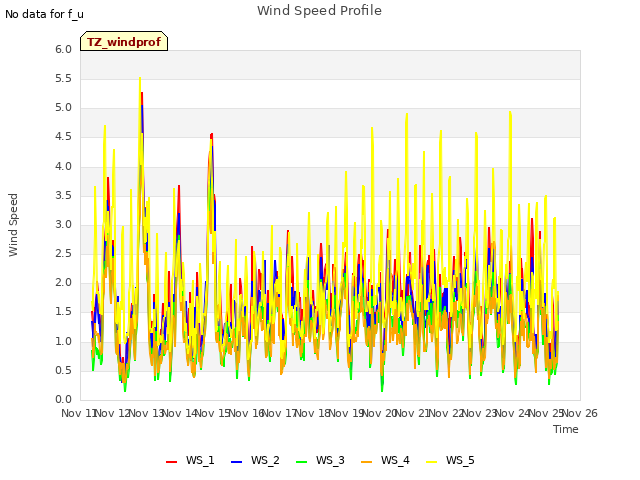Click the 5.5 y-axis tick label

point(63,78)
